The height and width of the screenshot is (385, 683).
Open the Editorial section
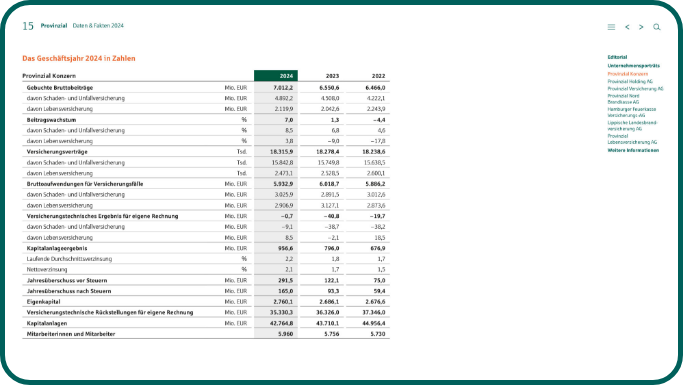pos(617,57)
